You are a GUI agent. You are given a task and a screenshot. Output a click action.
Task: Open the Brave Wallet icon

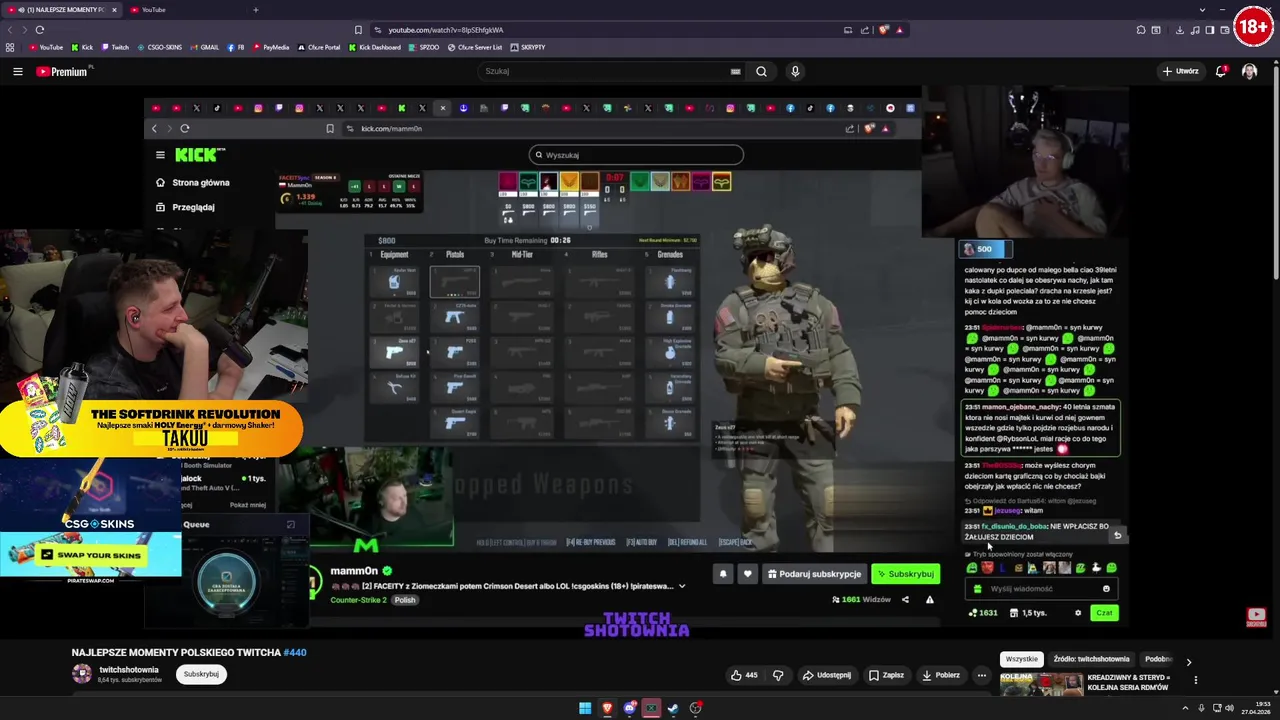click(x=1224, y=30)
